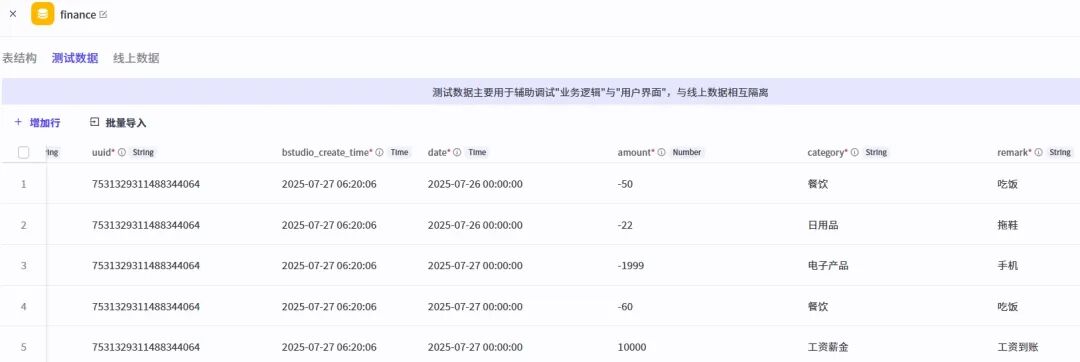Show info tooltip for date column
This screenshot has width=1080, height=362.
[457, 153]
